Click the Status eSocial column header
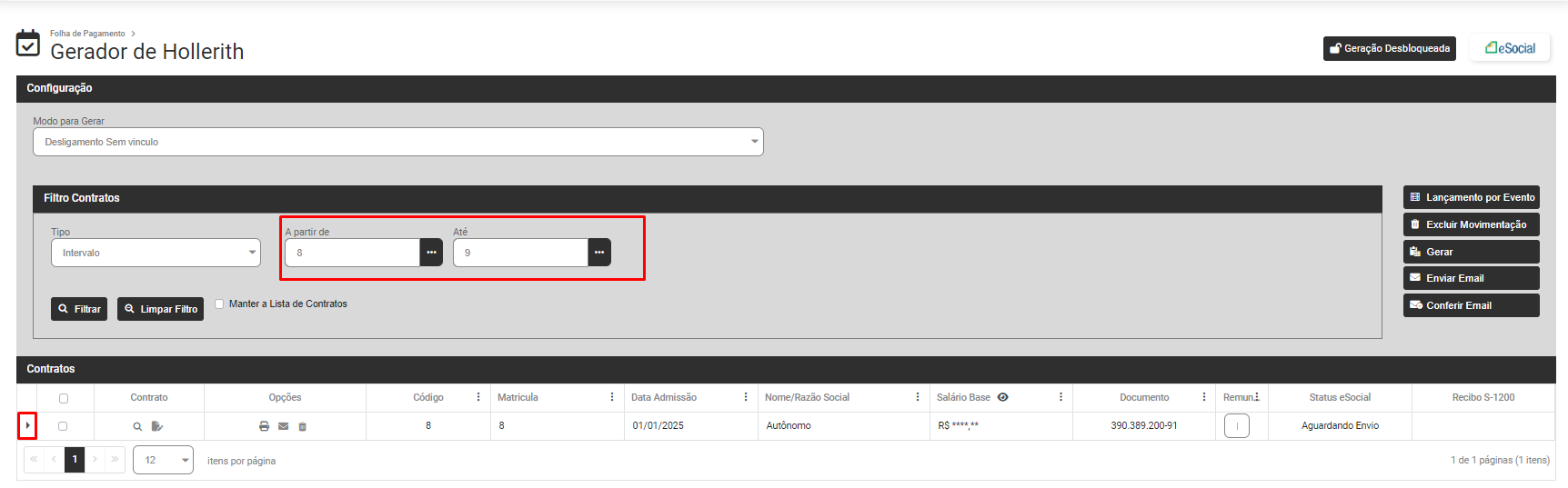The width and height of the screenshot is (1568, 488). [x=1340, y=397]
